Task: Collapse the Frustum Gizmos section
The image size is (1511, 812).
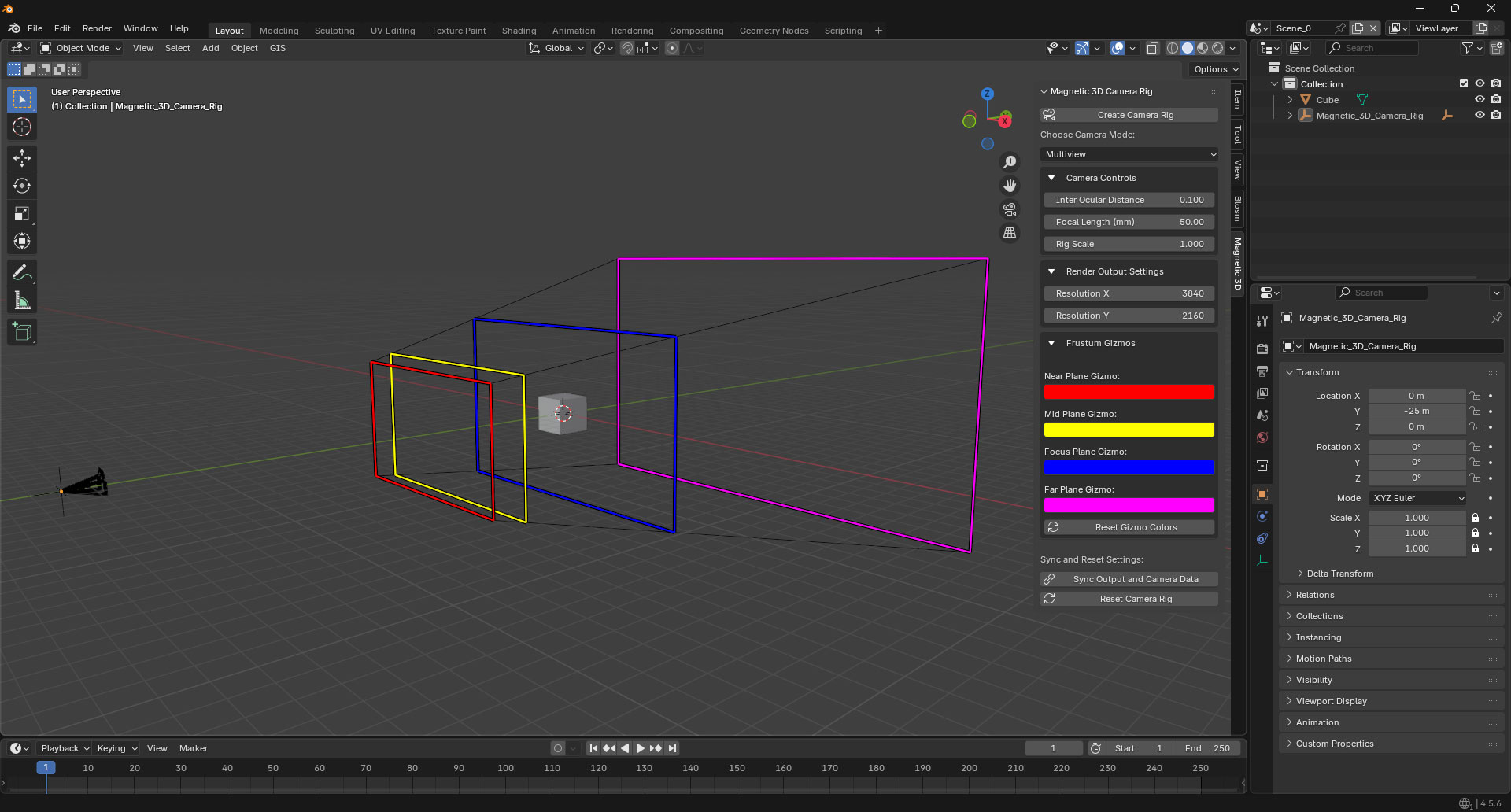Action: [1051, 343]
